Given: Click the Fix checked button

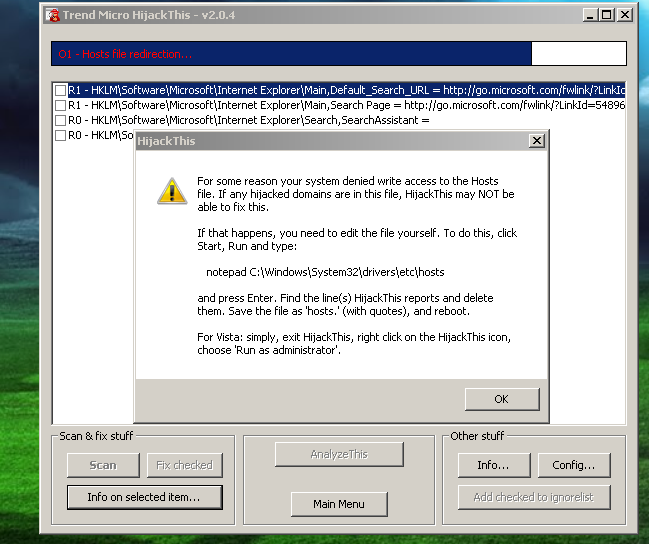Looking at the screenshot, I should (x=185, y=465).
